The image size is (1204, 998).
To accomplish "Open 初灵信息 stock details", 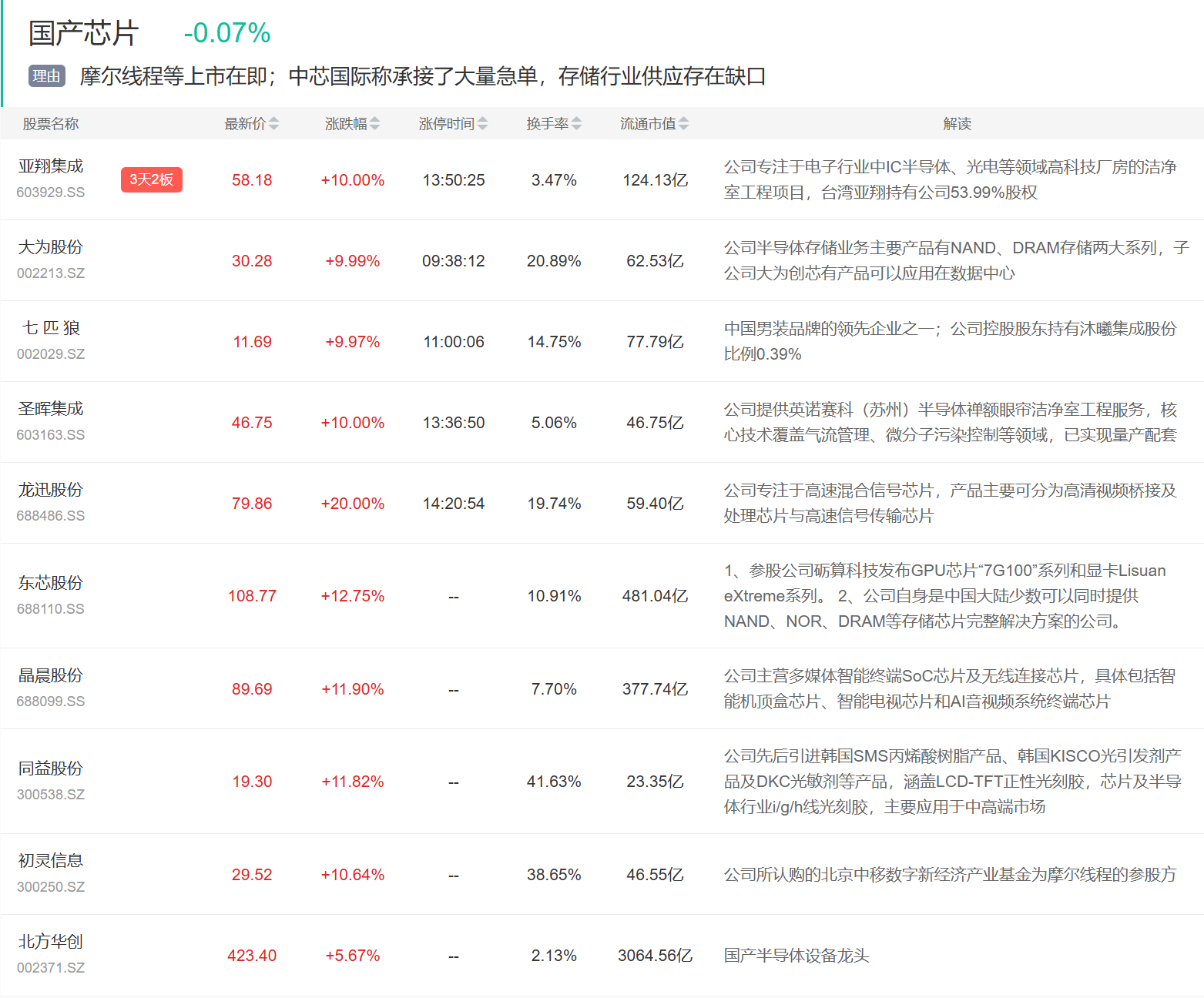I will [x=51, y=861].
